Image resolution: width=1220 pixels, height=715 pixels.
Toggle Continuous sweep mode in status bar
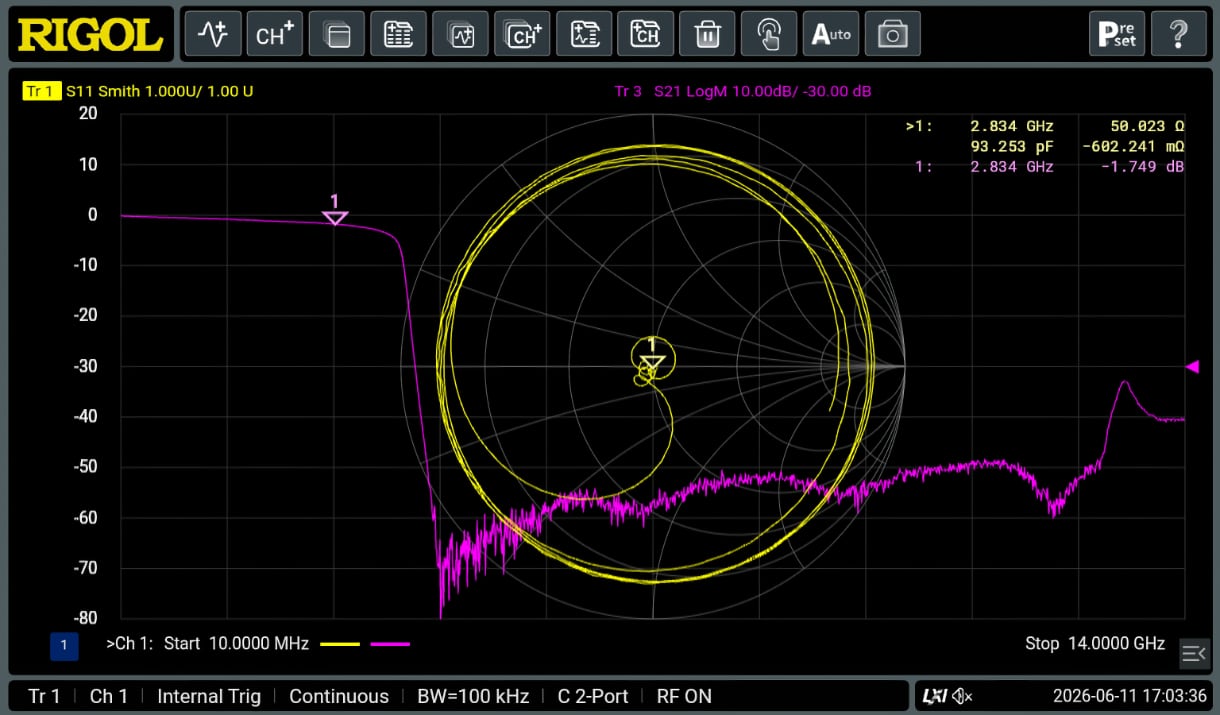pos(339,696)
